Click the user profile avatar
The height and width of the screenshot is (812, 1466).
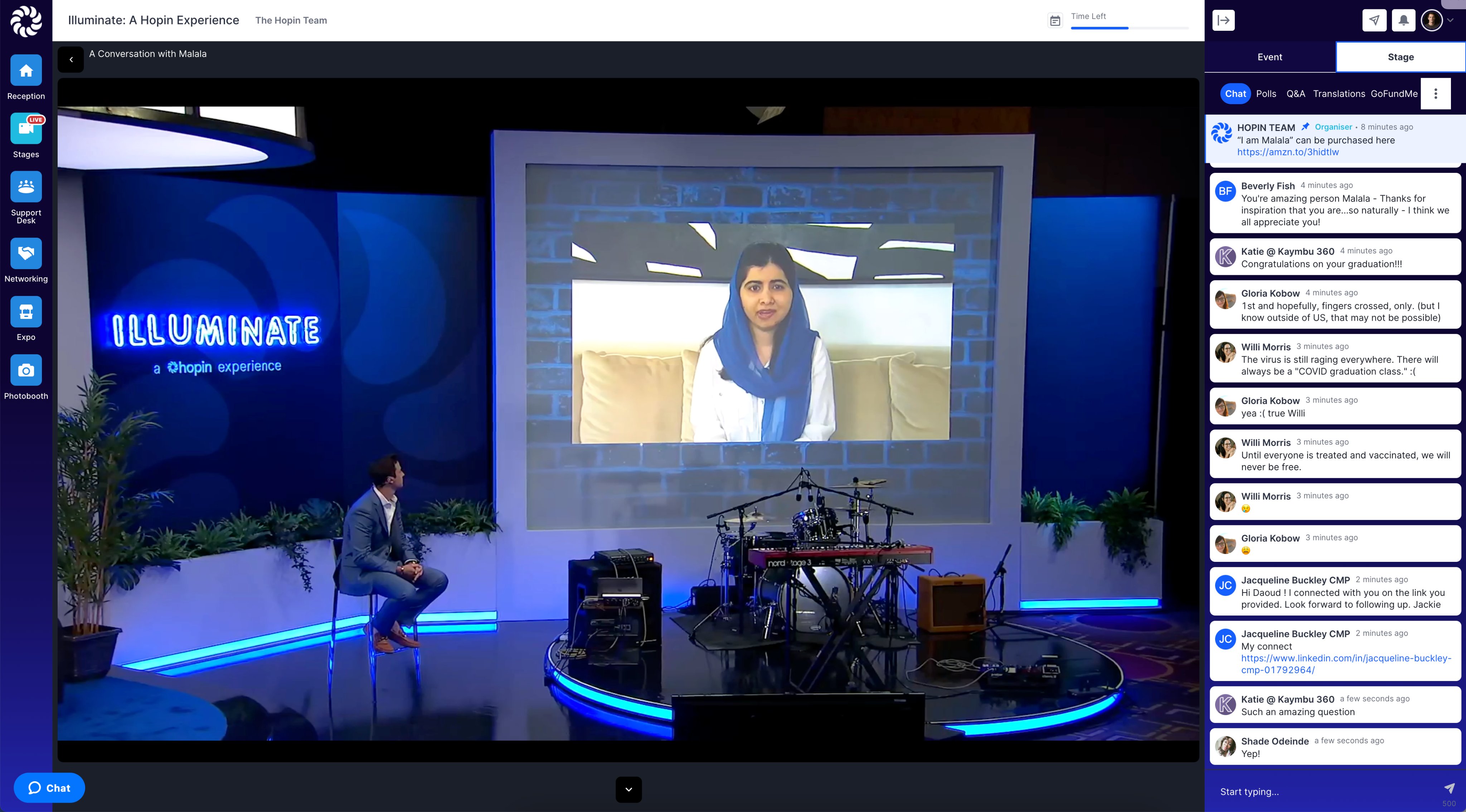1432,20
